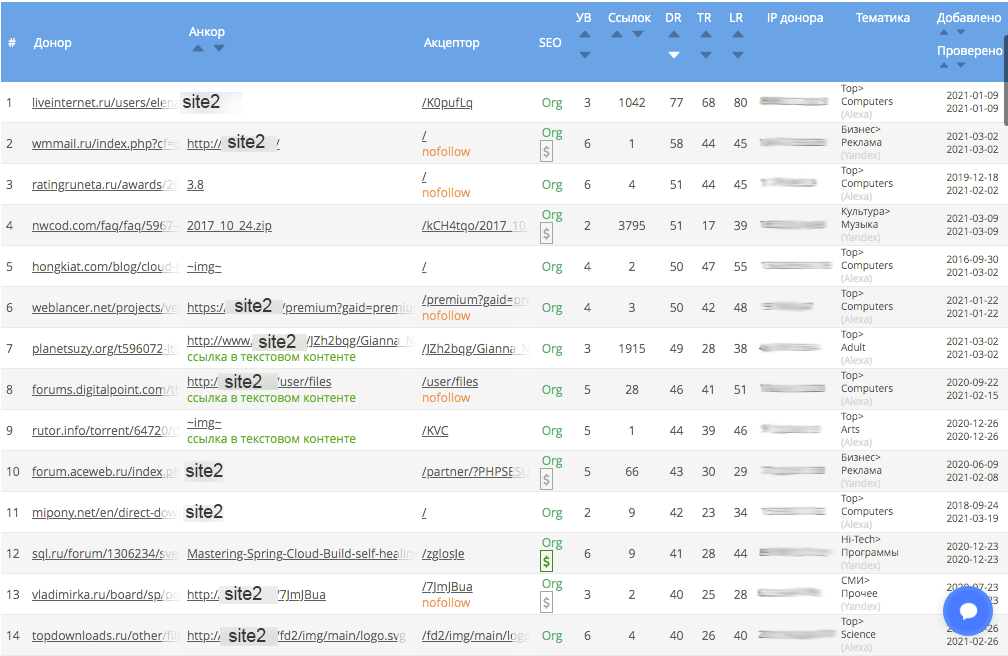Click the /K0pufLq acceptor link

click(x=447, y=103)
